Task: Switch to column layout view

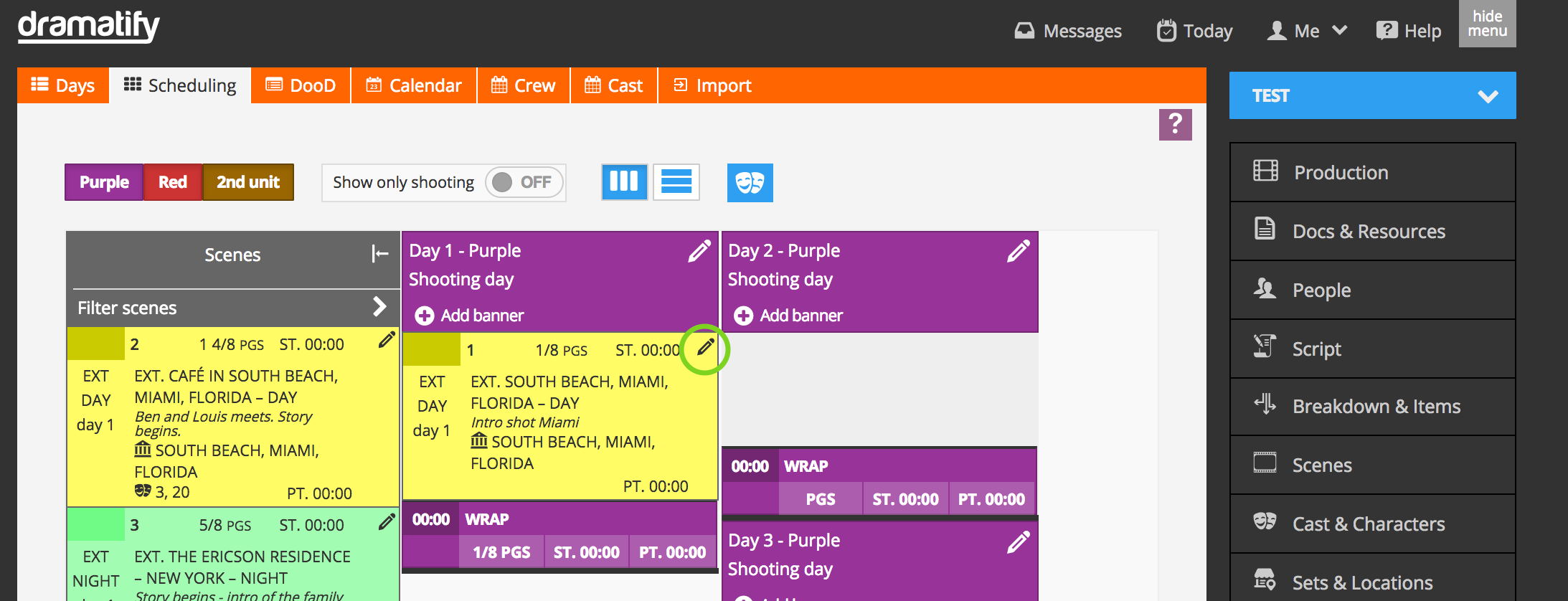Action: pos(624,182)
